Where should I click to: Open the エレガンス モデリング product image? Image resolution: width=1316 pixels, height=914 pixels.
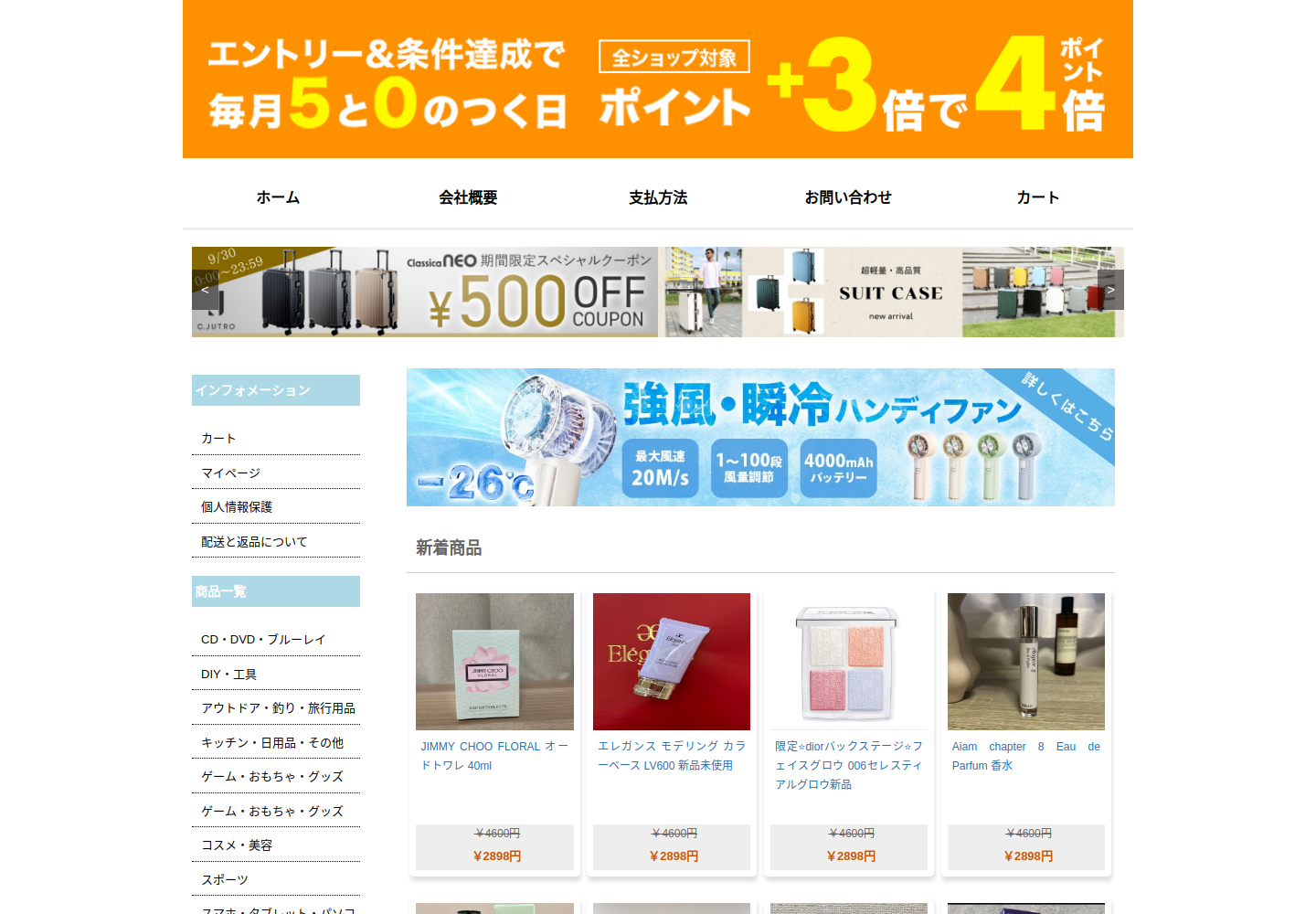672,662
